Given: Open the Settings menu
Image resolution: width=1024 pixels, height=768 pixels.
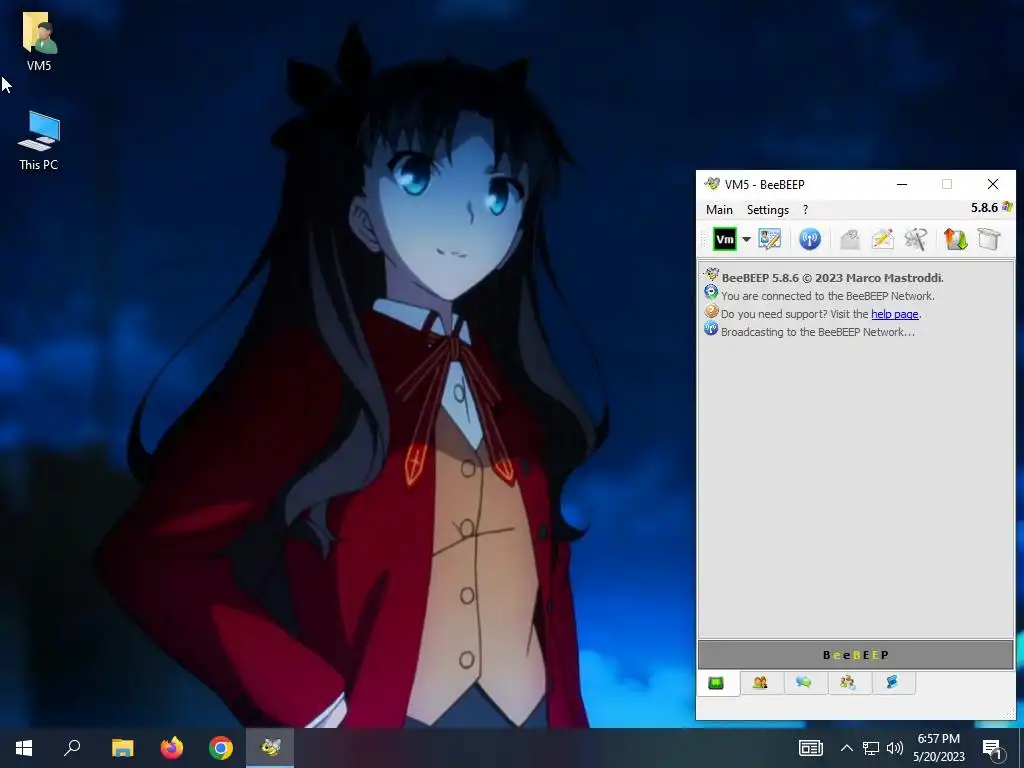Looking at the screenshot, I should (767, 210).
